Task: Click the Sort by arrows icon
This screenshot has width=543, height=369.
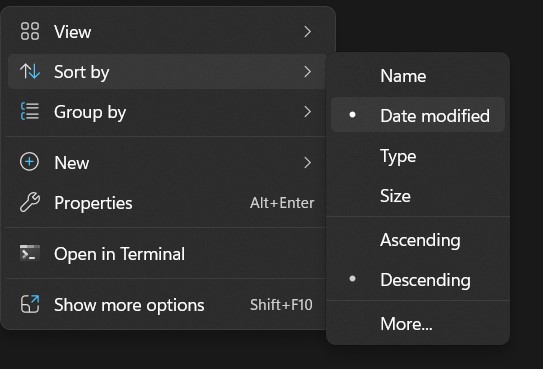Action: [x=30, y=71]
